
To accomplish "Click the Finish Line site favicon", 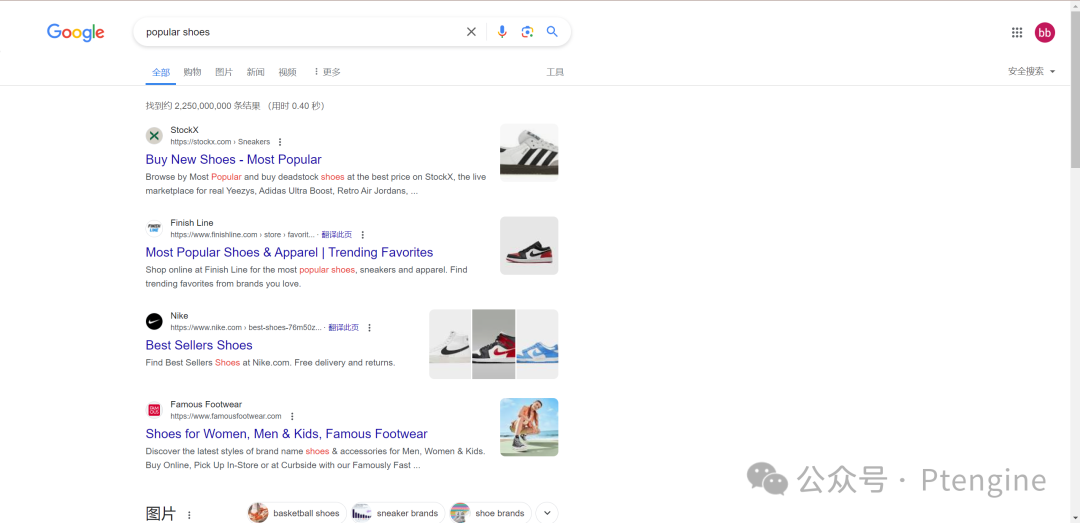I will 154,229.
